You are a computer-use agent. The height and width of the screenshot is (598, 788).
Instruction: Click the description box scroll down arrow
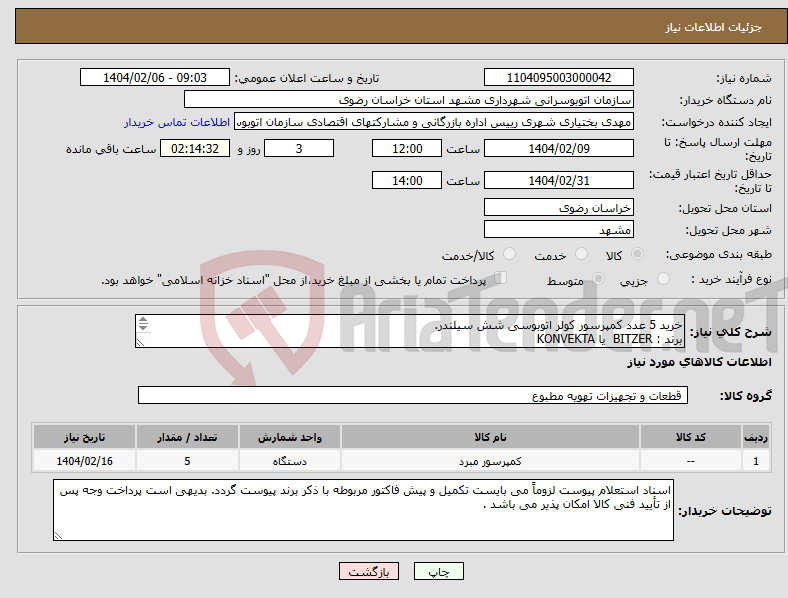143,327
